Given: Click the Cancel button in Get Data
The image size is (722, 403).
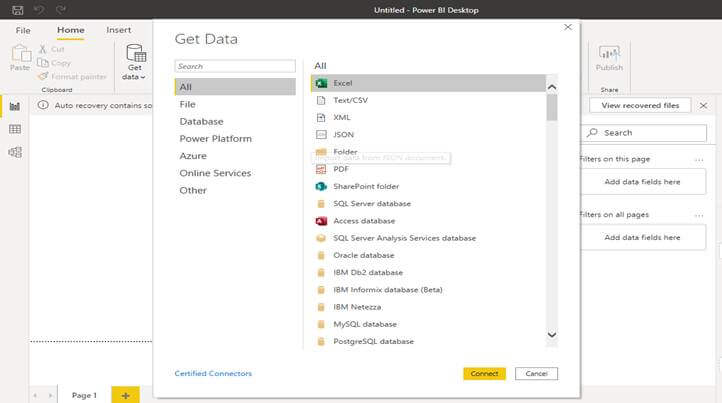Looking at the screenshot, I should [x=536, y=374].
